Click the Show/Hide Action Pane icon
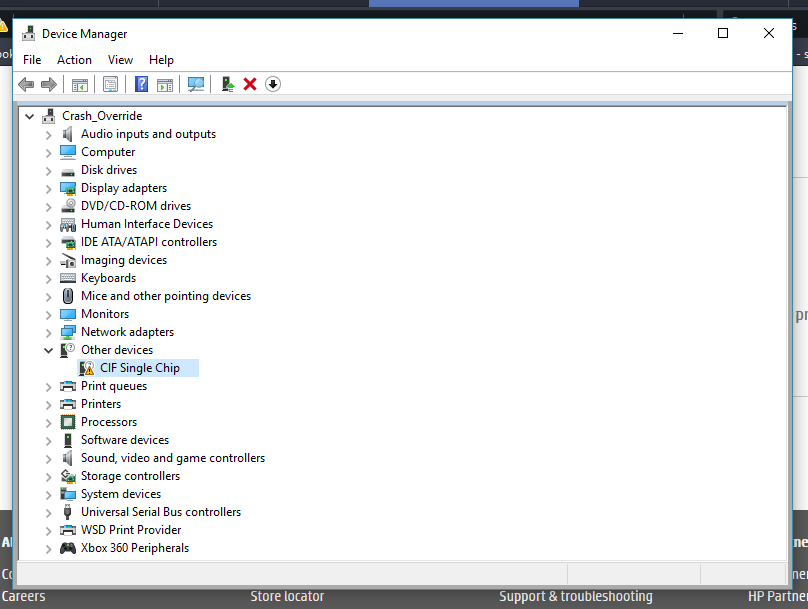 pos(165,84)
